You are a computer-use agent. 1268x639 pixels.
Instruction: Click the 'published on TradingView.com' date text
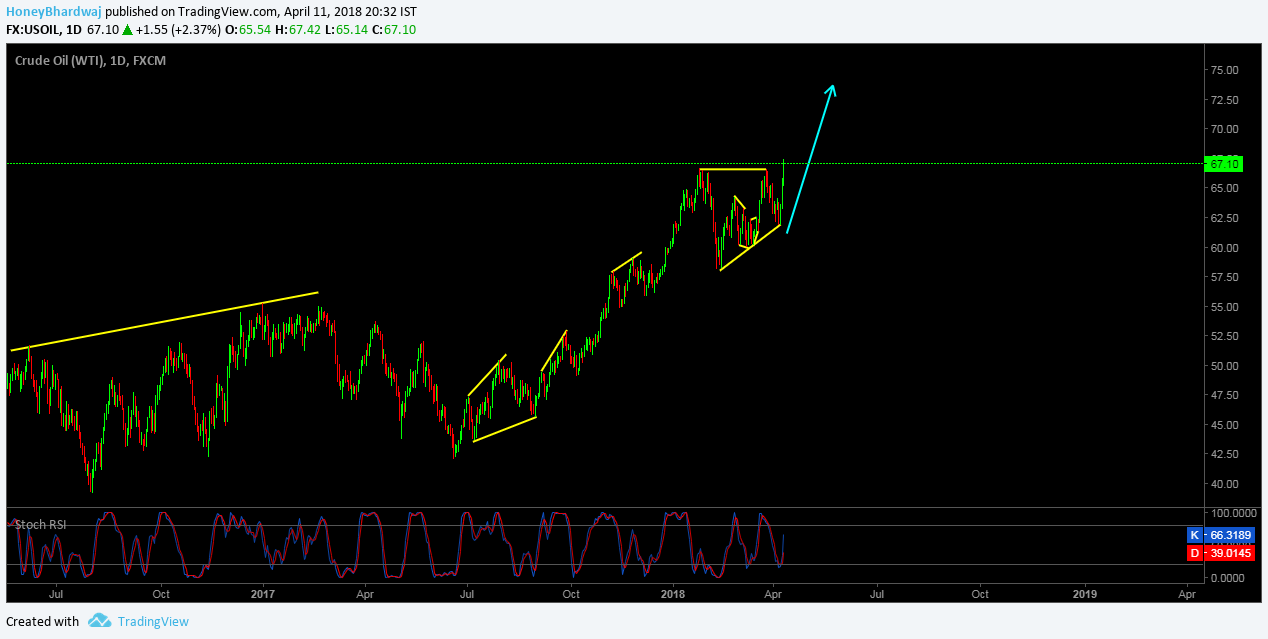[261, 12]
